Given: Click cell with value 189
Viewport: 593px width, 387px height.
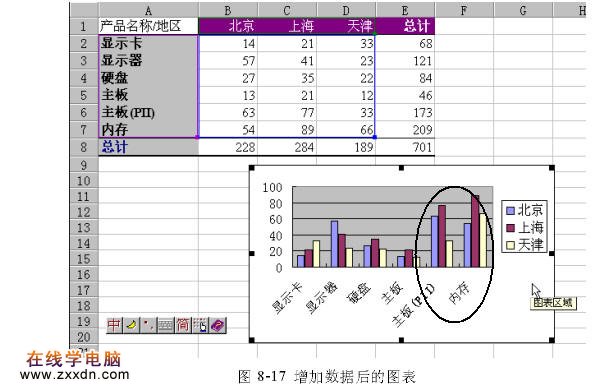Looking at the screenshot, I should [346, 147].
